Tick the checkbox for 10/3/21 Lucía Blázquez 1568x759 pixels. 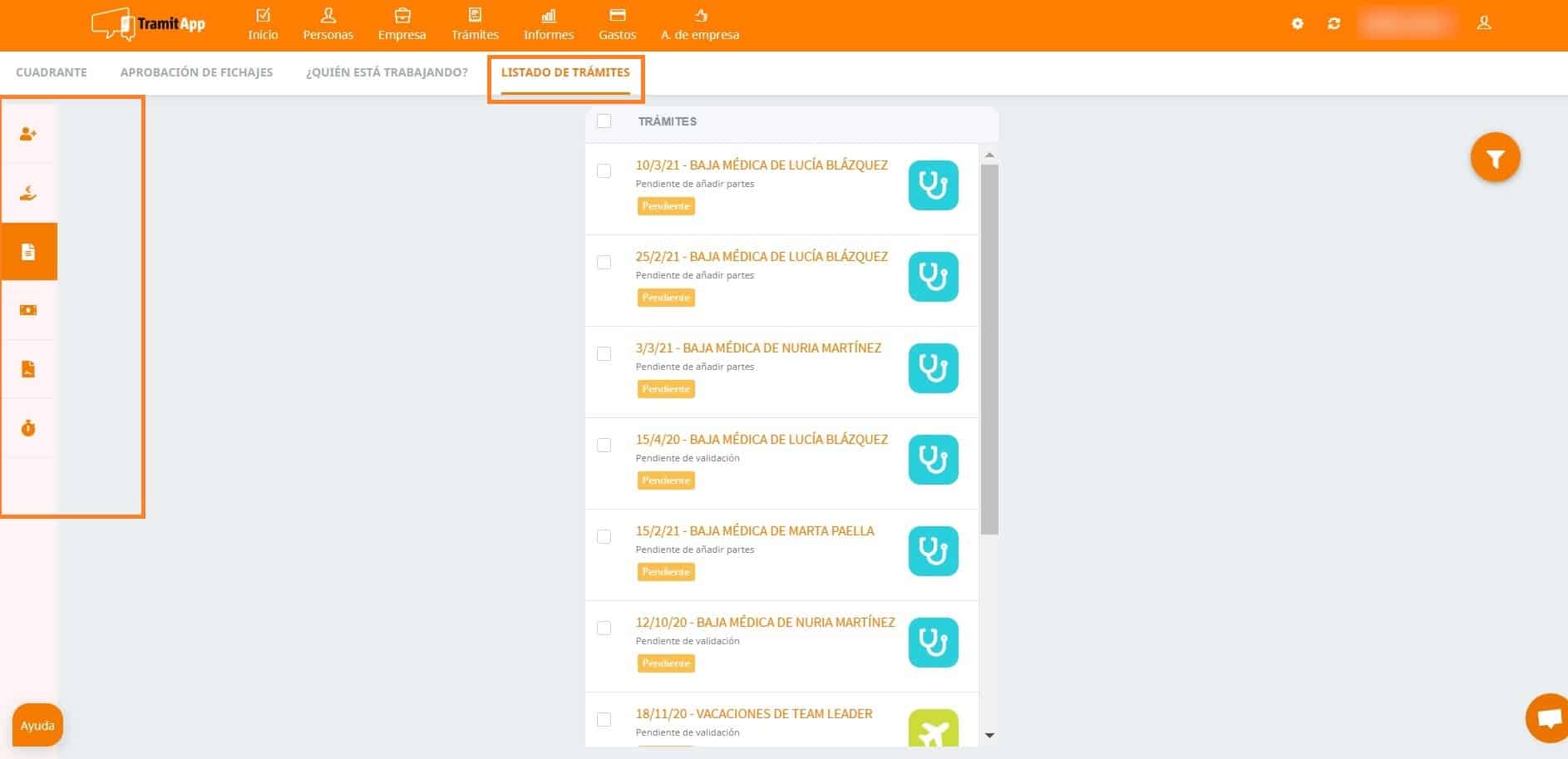(x=604, y=171)
